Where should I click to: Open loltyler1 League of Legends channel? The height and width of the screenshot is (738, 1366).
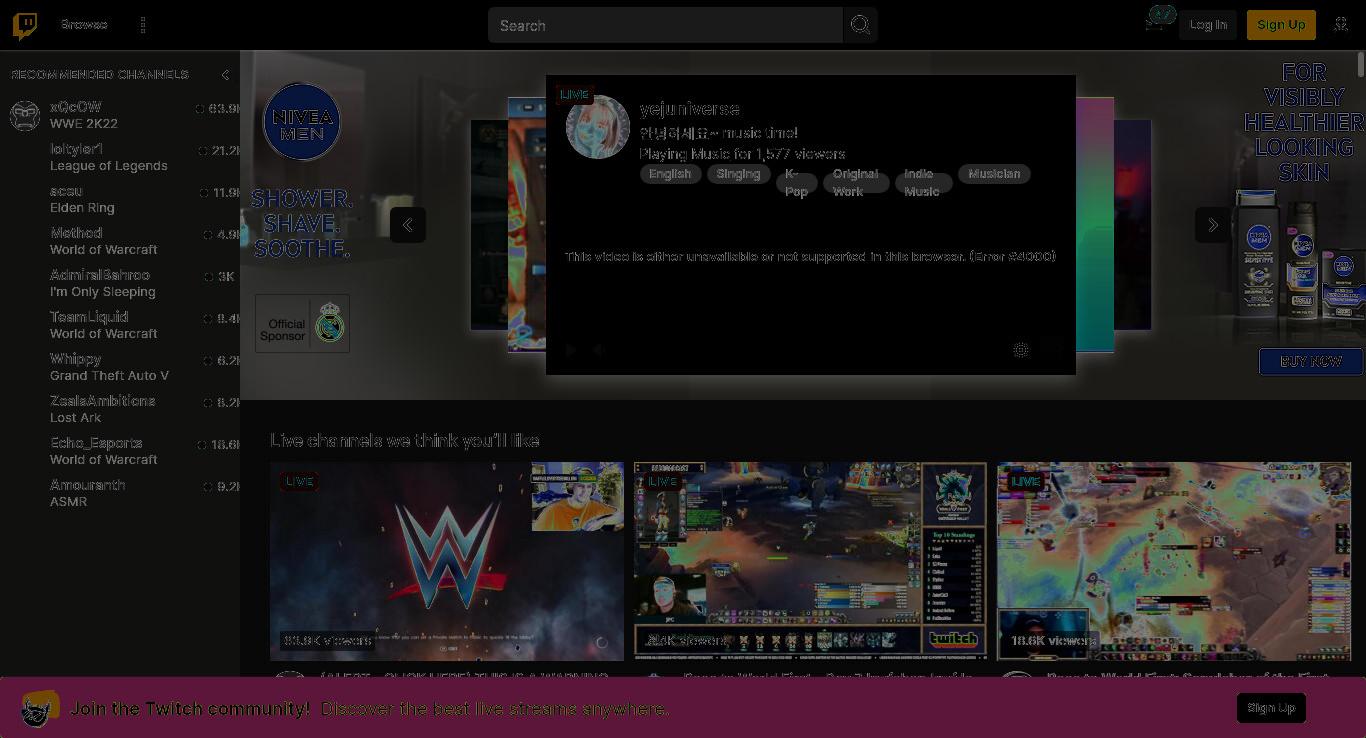[x=120, y=157]
